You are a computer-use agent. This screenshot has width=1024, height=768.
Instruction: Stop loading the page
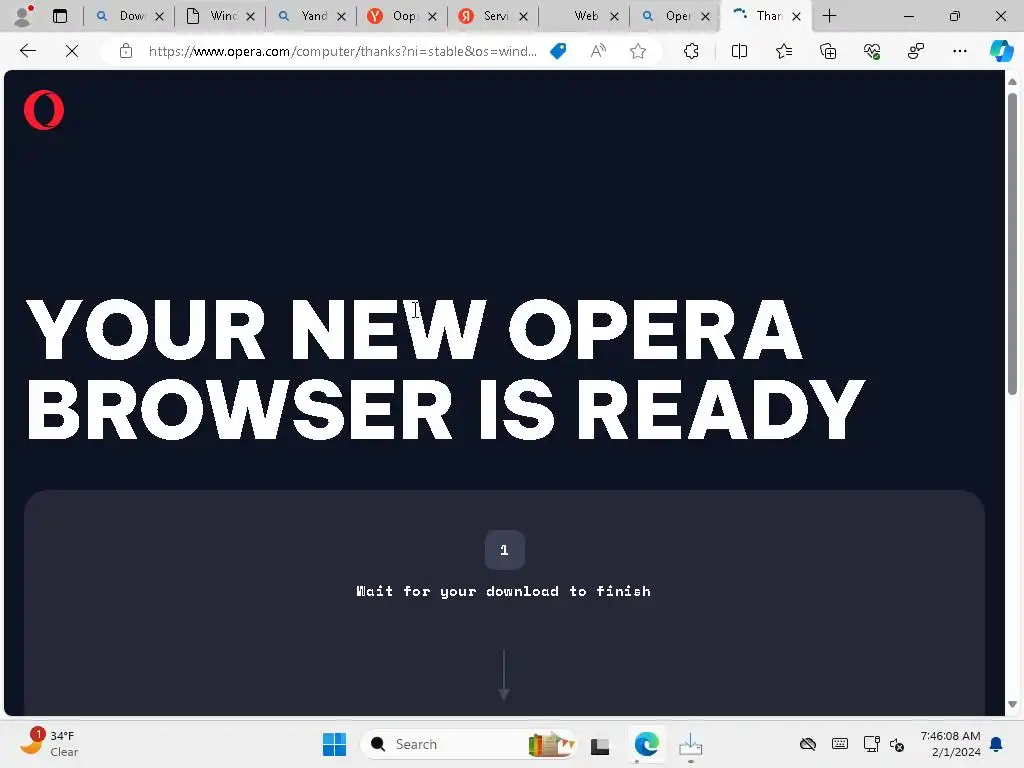point(72,51)
